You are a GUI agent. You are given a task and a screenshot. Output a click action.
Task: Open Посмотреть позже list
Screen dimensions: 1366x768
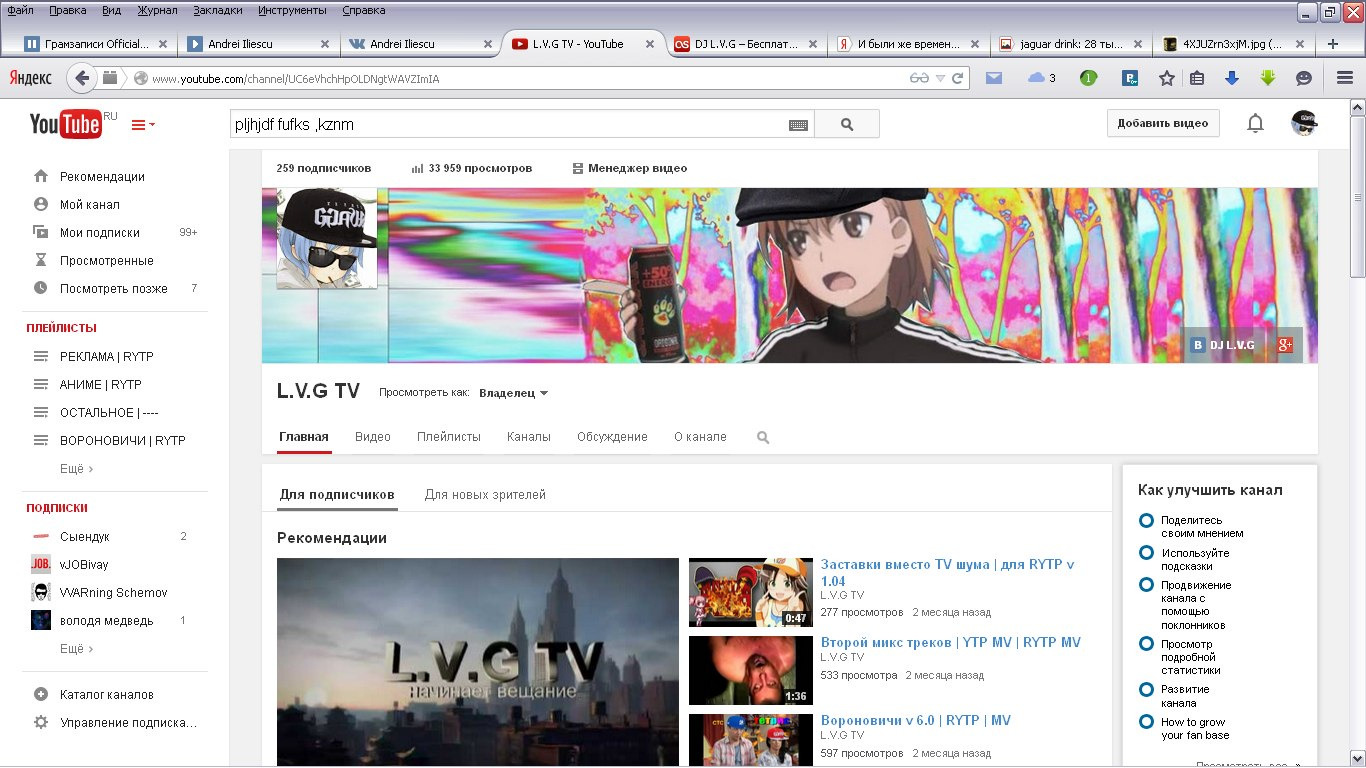[114, 288]
